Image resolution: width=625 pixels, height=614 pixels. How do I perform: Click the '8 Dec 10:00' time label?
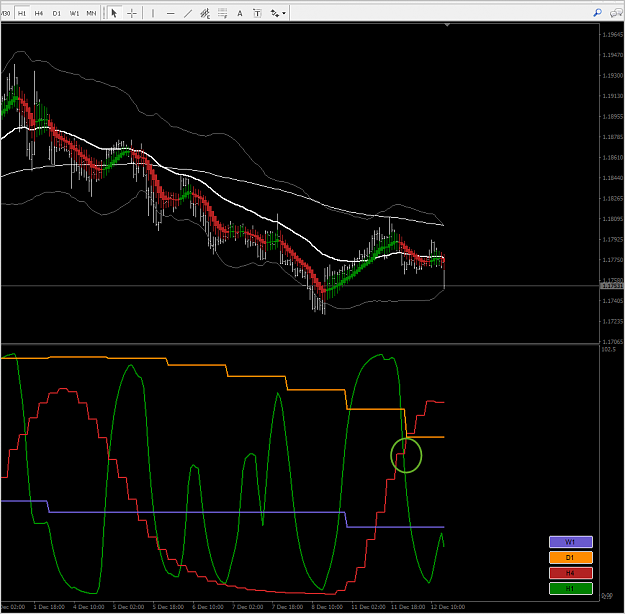[329, 607]
